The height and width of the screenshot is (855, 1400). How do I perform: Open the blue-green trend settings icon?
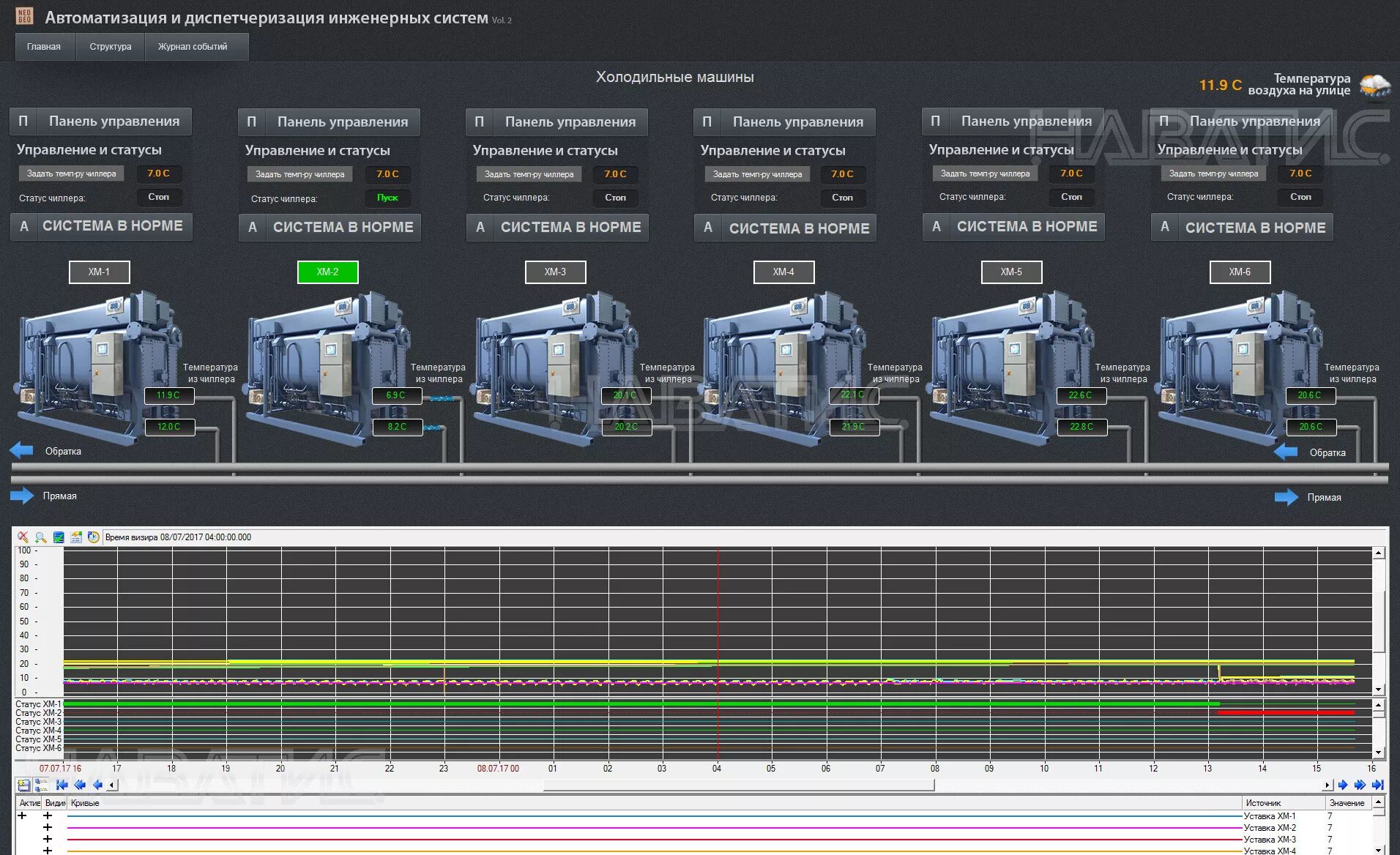59,537
